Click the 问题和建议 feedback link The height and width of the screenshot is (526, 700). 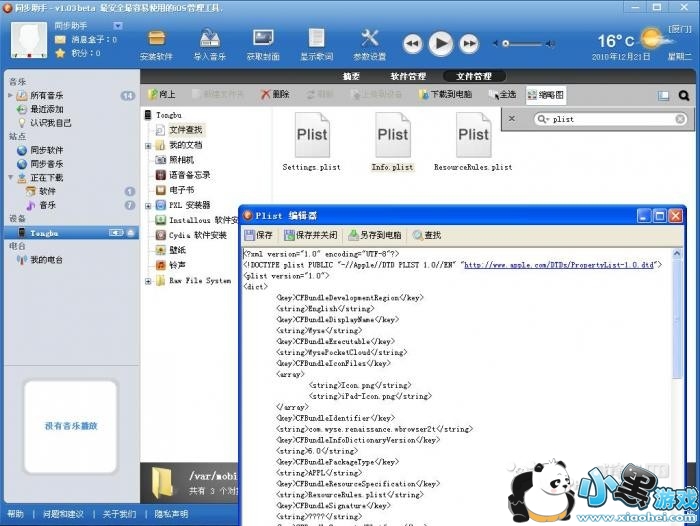tap(63, 514)
